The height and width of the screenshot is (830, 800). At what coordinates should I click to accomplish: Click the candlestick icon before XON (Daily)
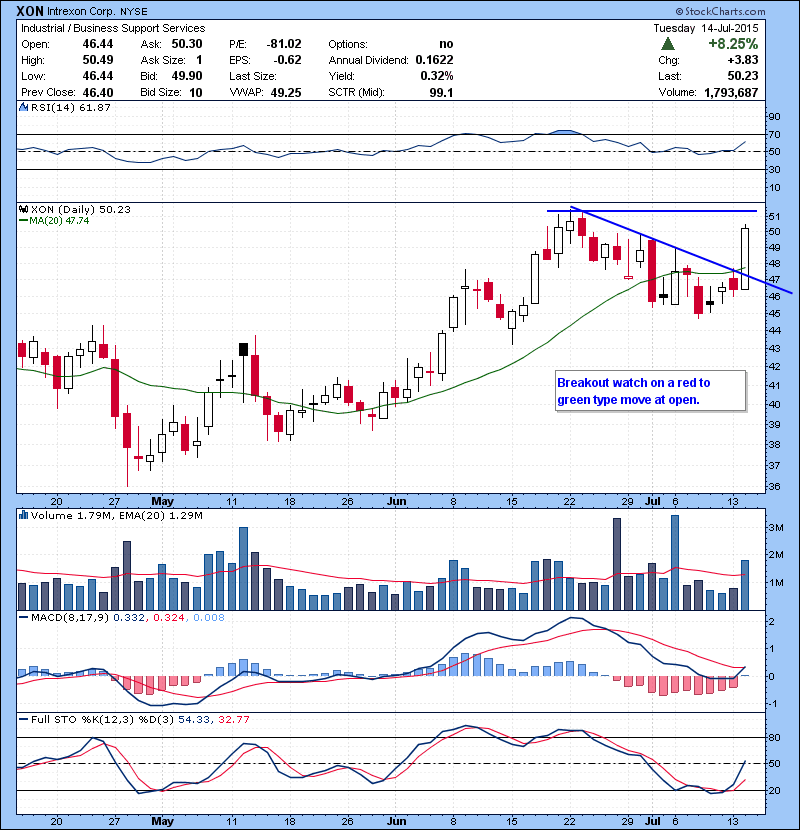pos(23,210)
